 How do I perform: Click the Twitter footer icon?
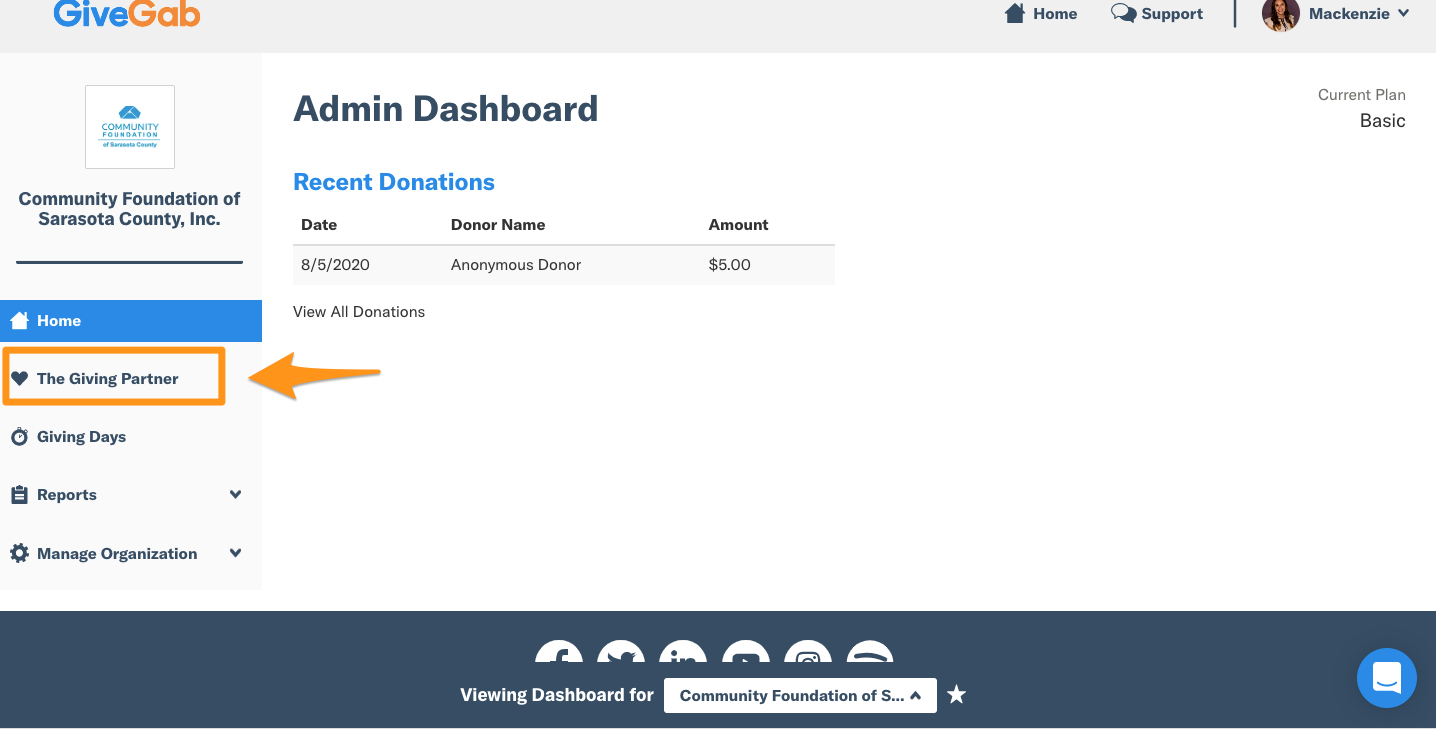click(621, 651)
